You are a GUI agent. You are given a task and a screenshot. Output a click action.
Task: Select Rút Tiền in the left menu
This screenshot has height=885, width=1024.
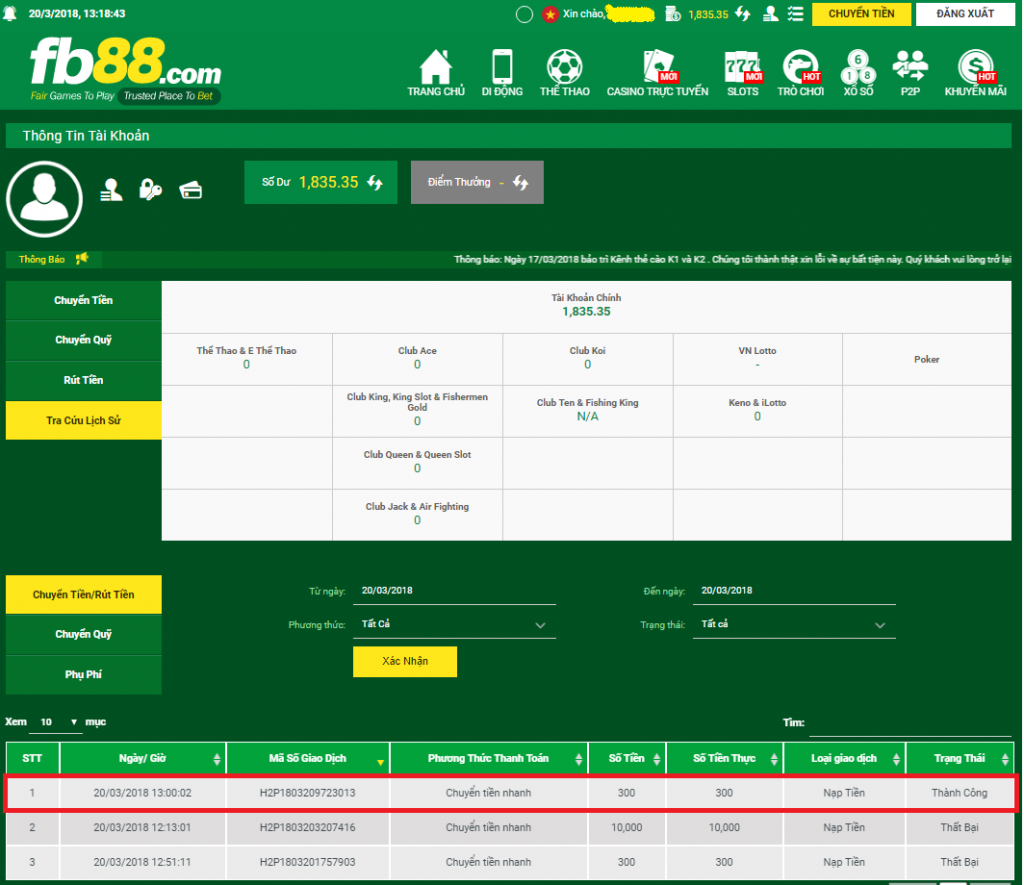(x=83, y=380)
